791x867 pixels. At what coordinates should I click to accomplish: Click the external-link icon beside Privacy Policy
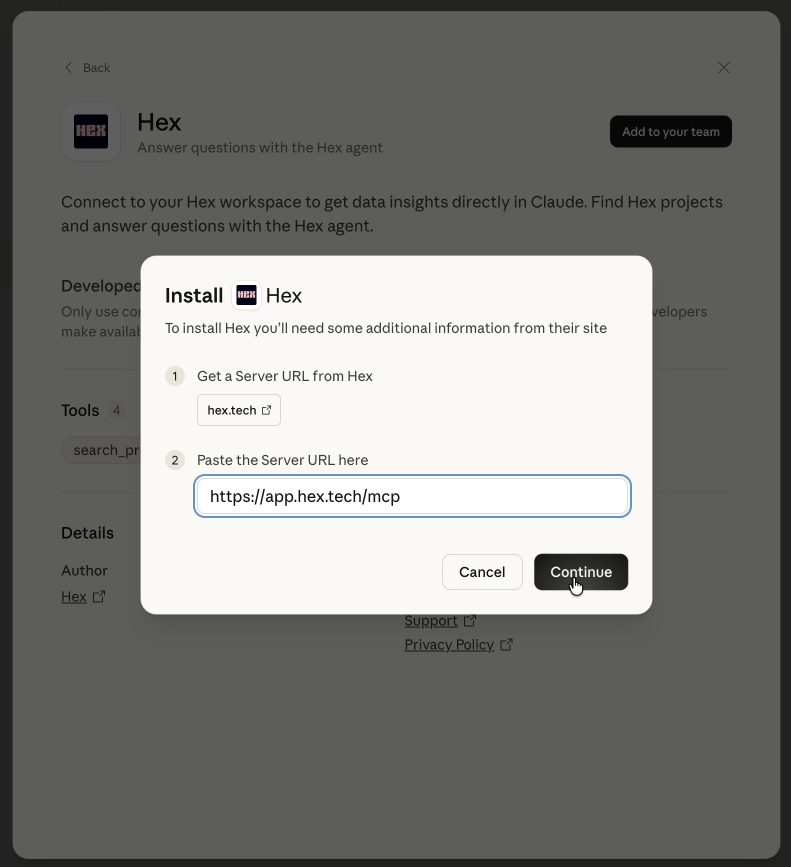[506, 644]
